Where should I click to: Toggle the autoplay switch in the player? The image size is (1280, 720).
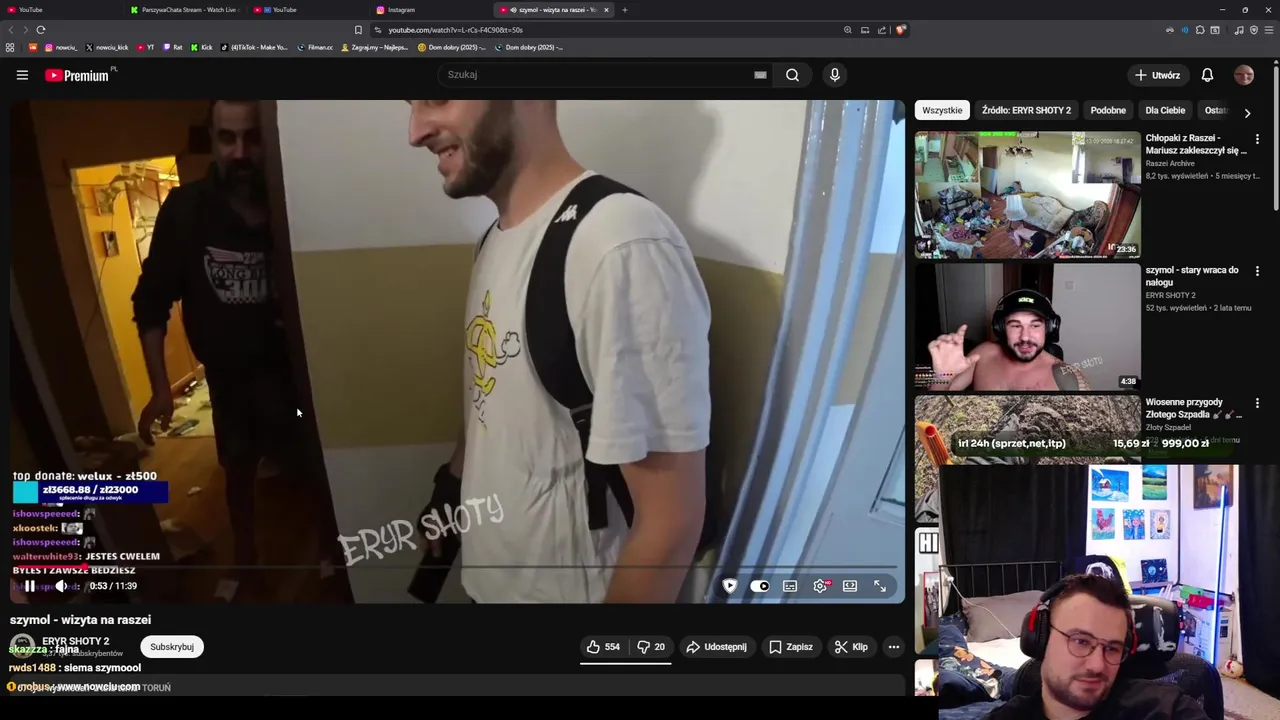(760, 586)
